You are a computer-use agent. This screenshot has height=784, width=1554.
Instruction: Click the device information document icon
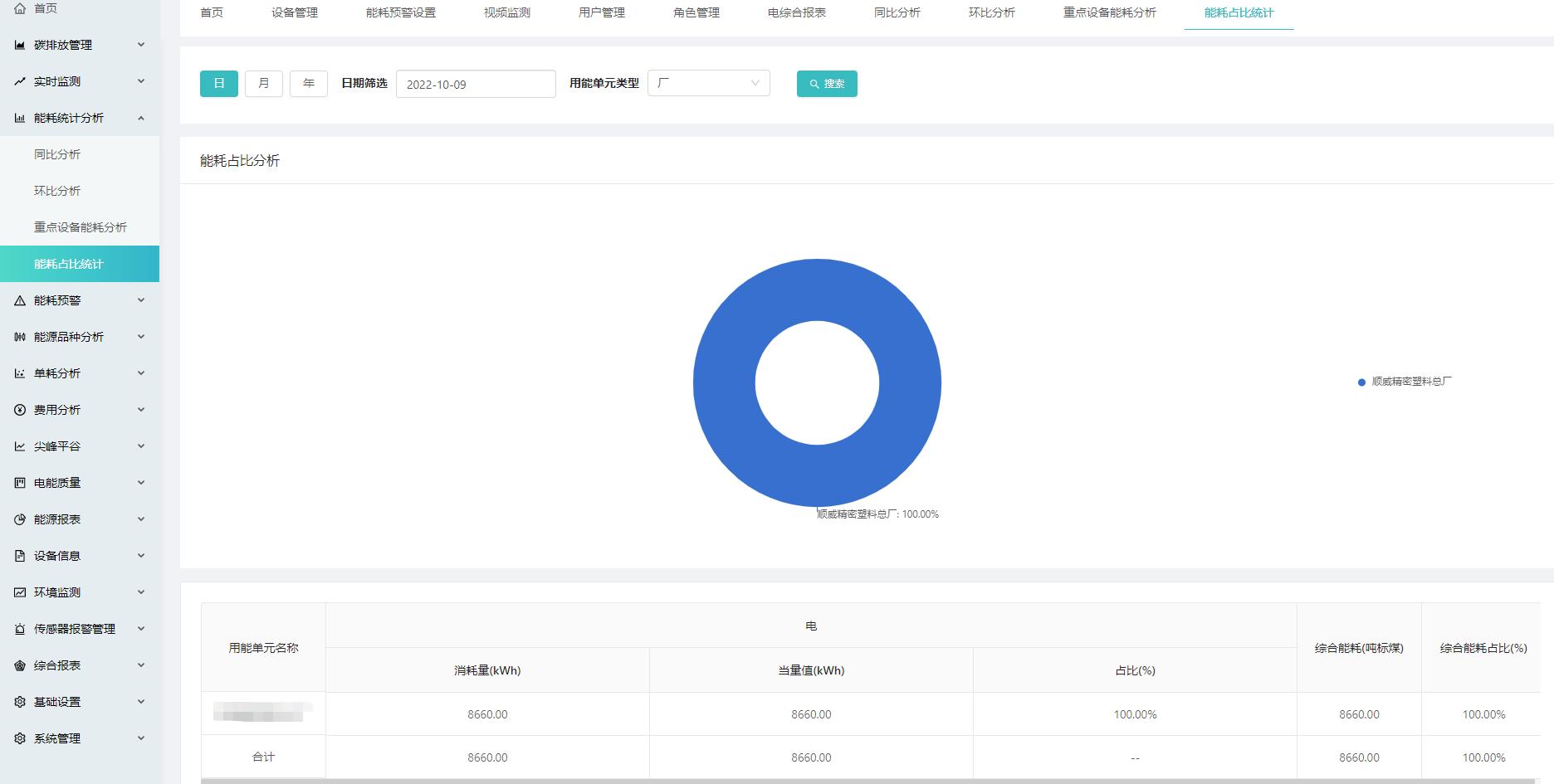20,556
